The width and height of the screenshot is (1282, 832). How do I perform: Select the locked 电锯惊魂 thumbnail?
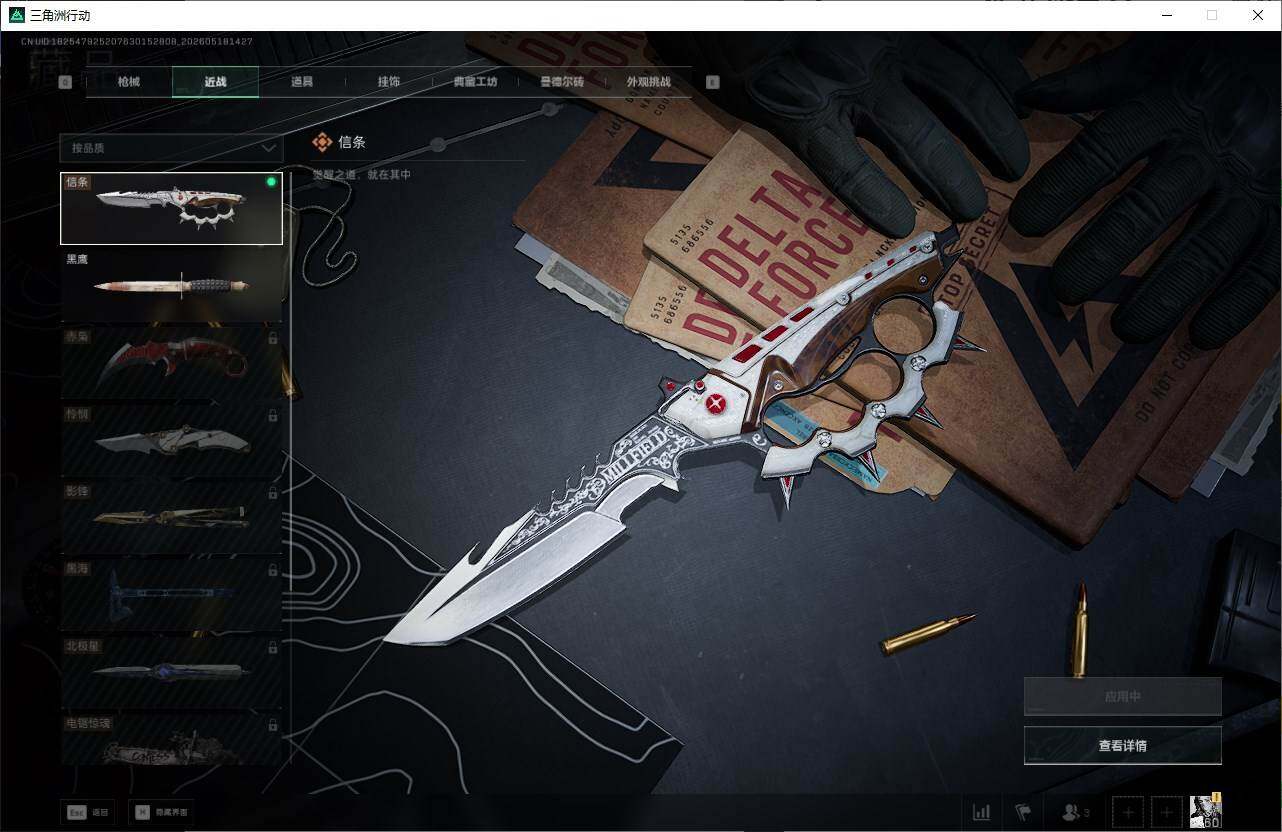point(171,740)
